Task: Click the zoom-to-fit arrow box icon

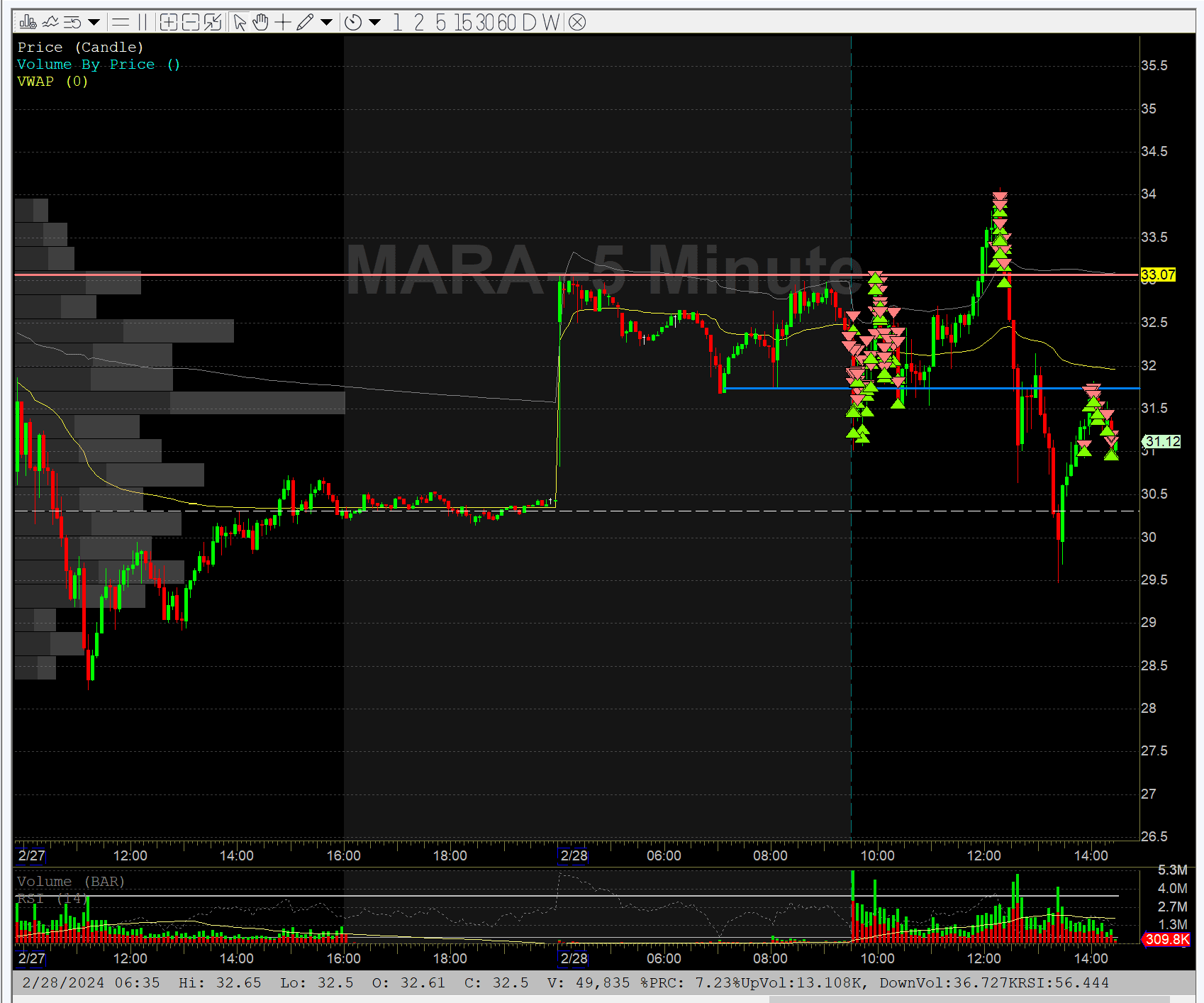Action: pos(213,23)
